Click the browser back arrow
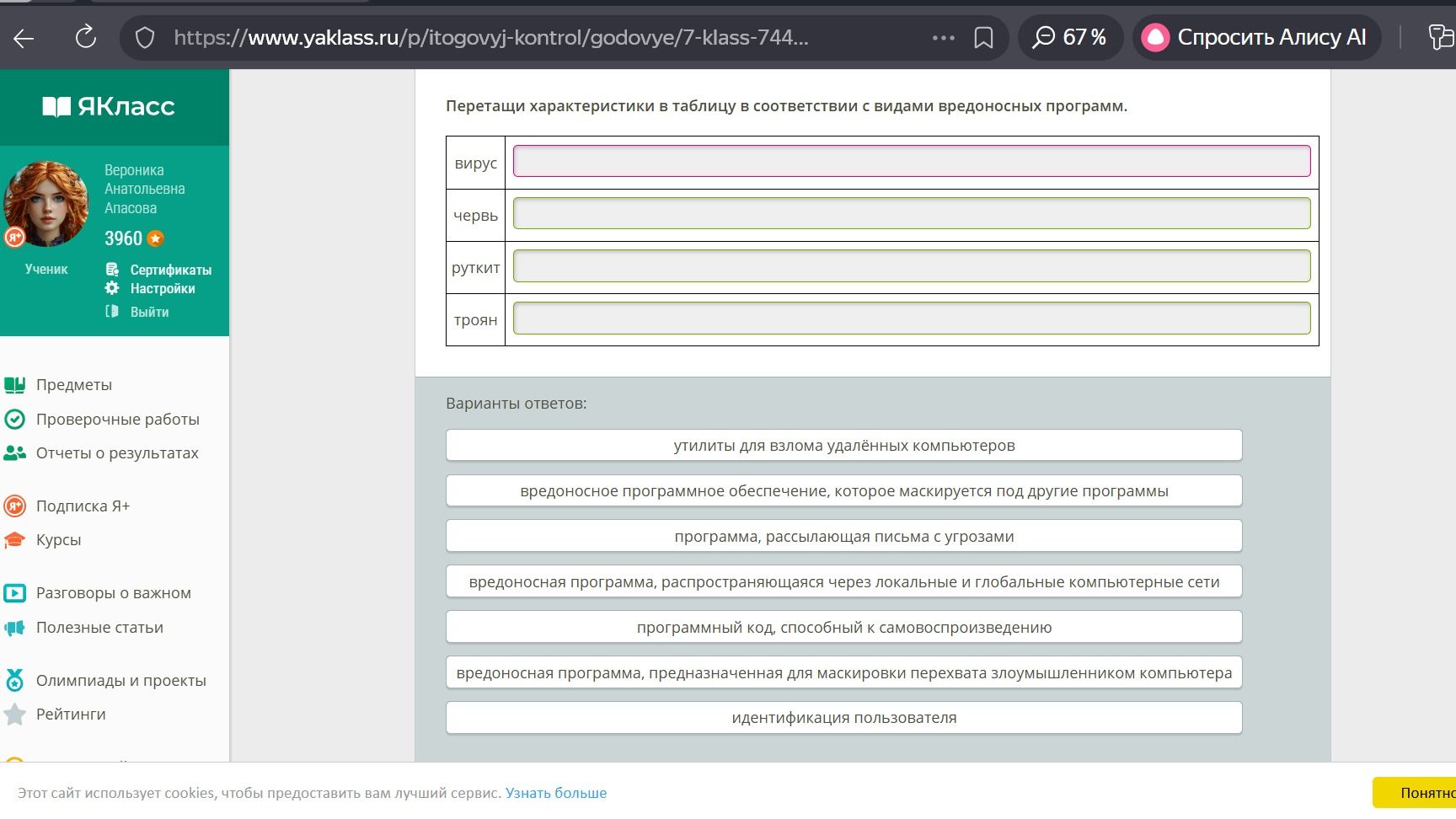 24,37
